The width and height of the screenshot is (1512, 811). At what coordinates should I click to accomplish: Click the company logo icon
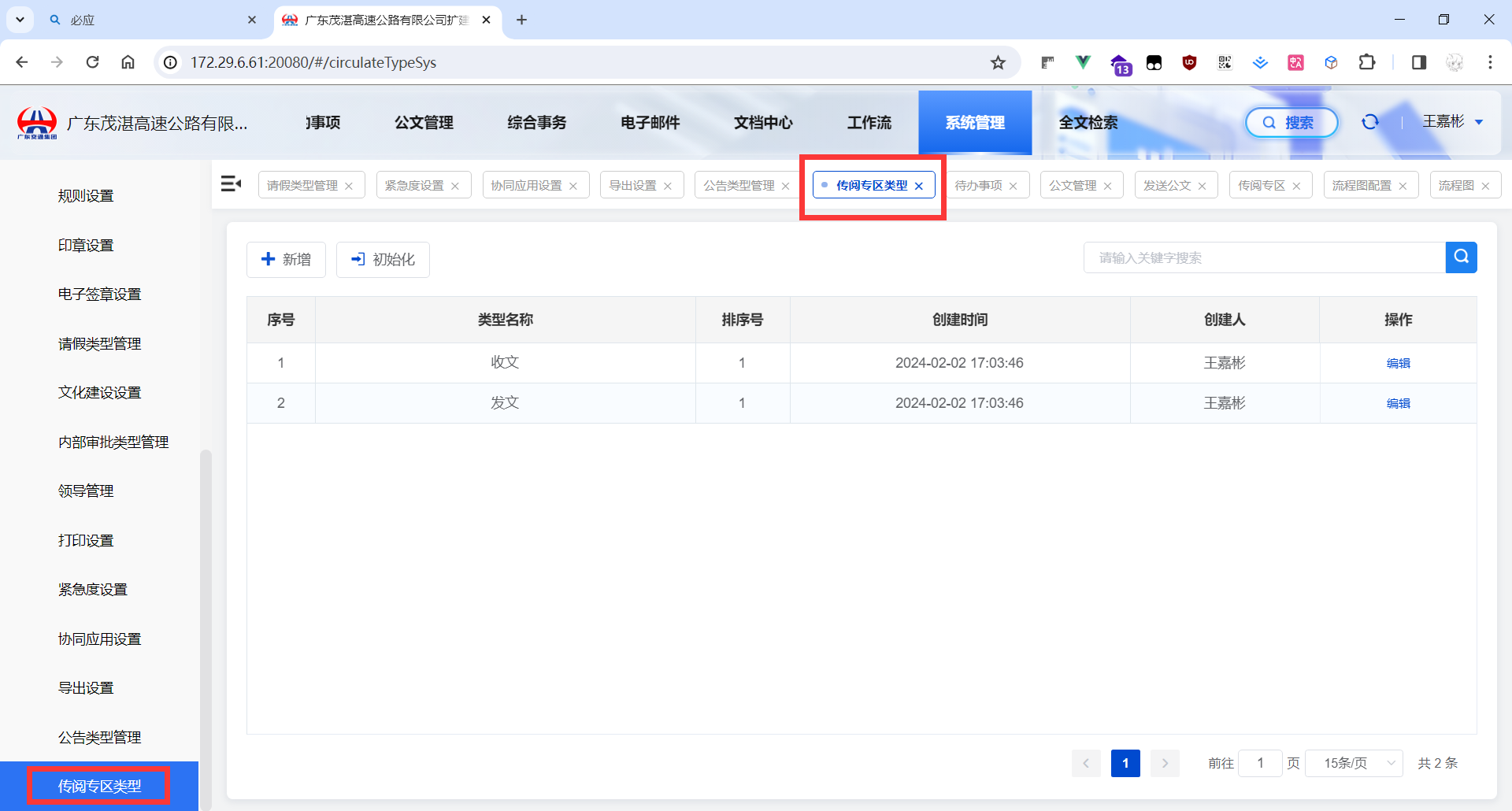click(37, 123)
